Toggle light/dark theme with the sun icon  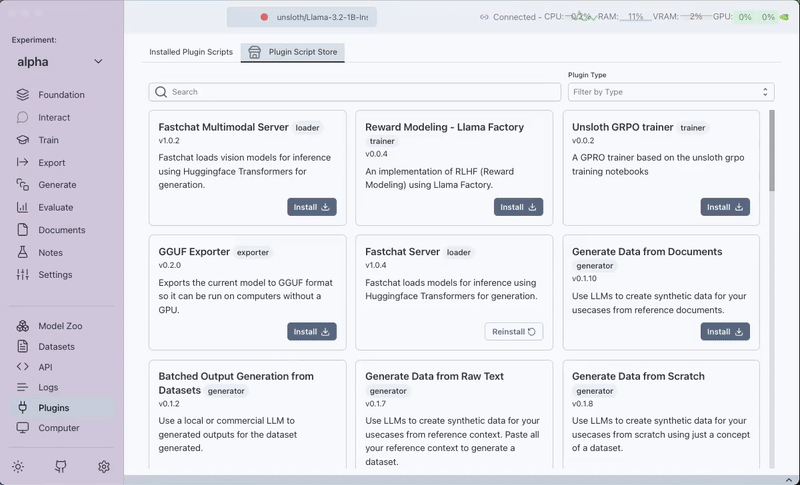pos(18,466)
